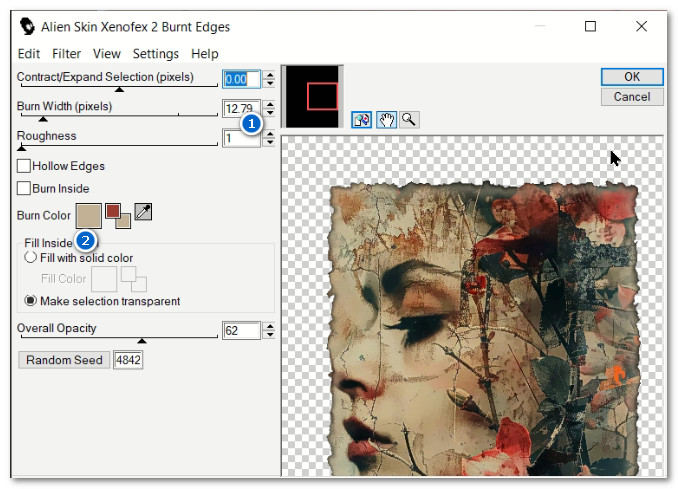Open the Help menu

point(205,54)
